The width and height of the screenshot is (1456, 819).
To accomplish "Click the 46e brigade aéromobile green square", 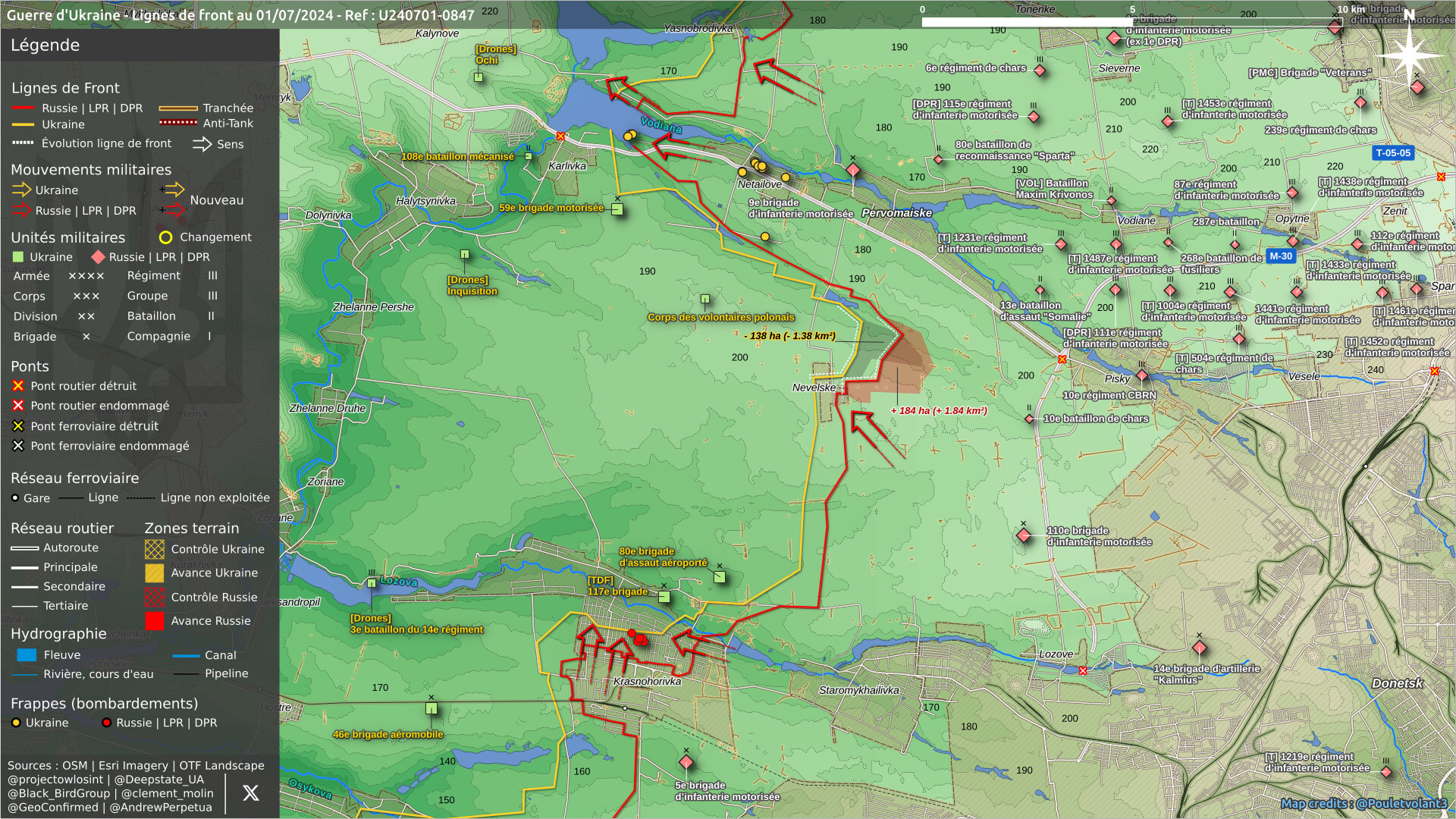I will click(x=431, y=709).
